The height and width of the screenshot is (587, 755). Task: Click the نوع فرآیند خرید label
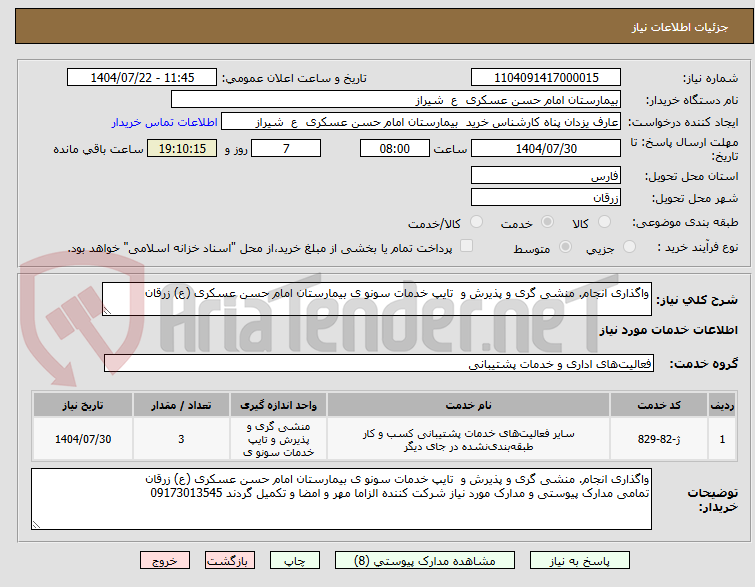(x=698, y=247)
